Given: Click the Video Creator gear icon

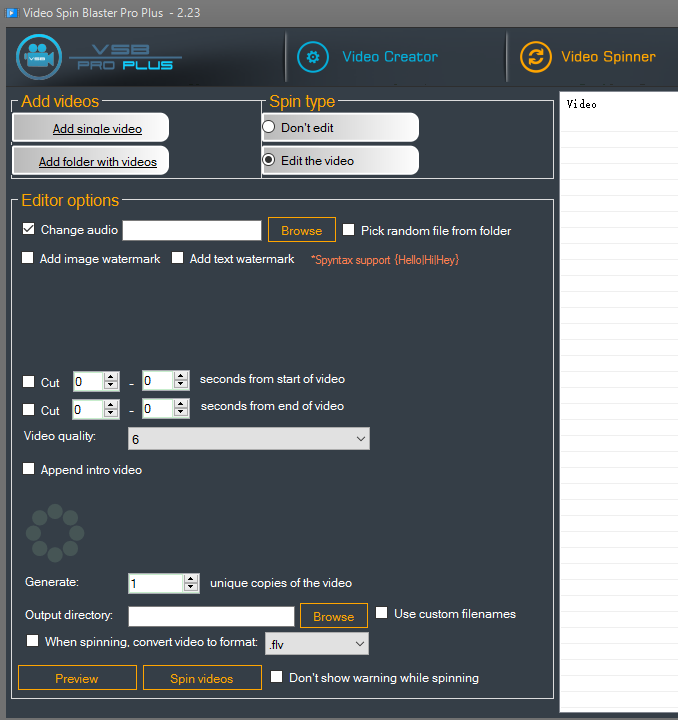Looking at the screenshot, I should (x=313, y=57).
